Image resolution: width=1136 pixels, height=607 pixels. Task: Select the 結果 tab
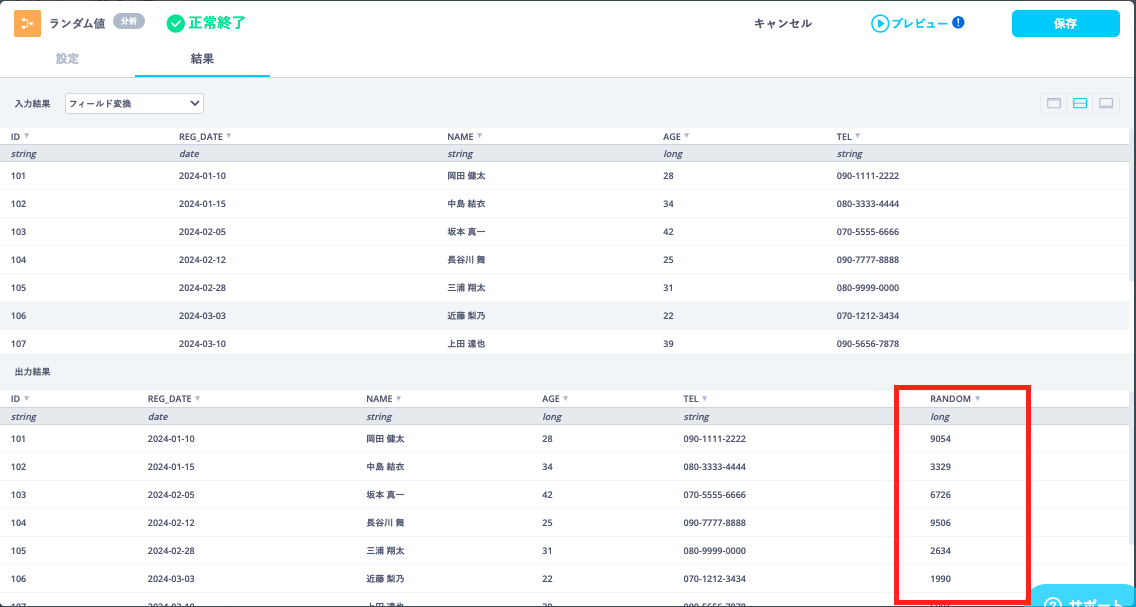tap(202, 59)
